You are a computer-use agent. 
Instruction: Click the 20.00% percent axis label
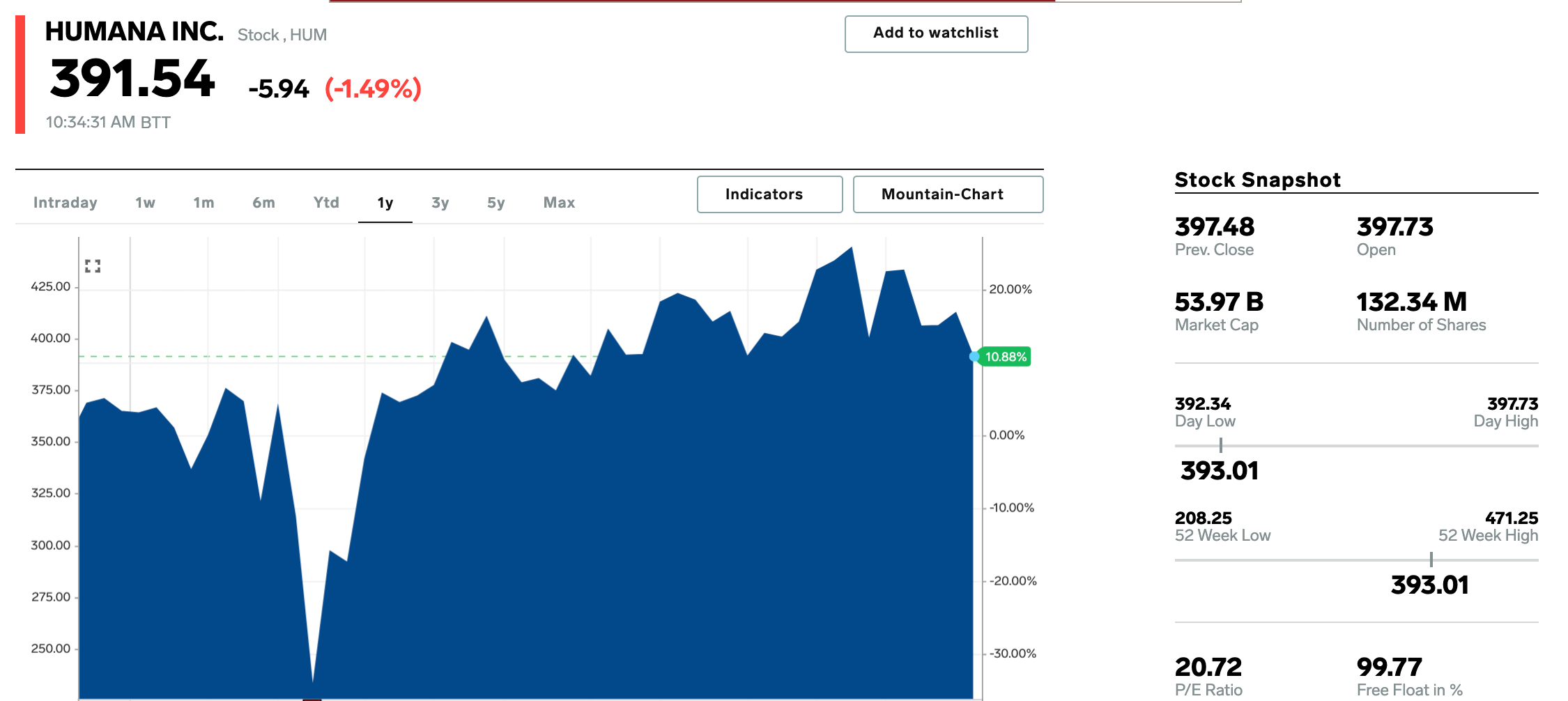(x=1010, y=289)
